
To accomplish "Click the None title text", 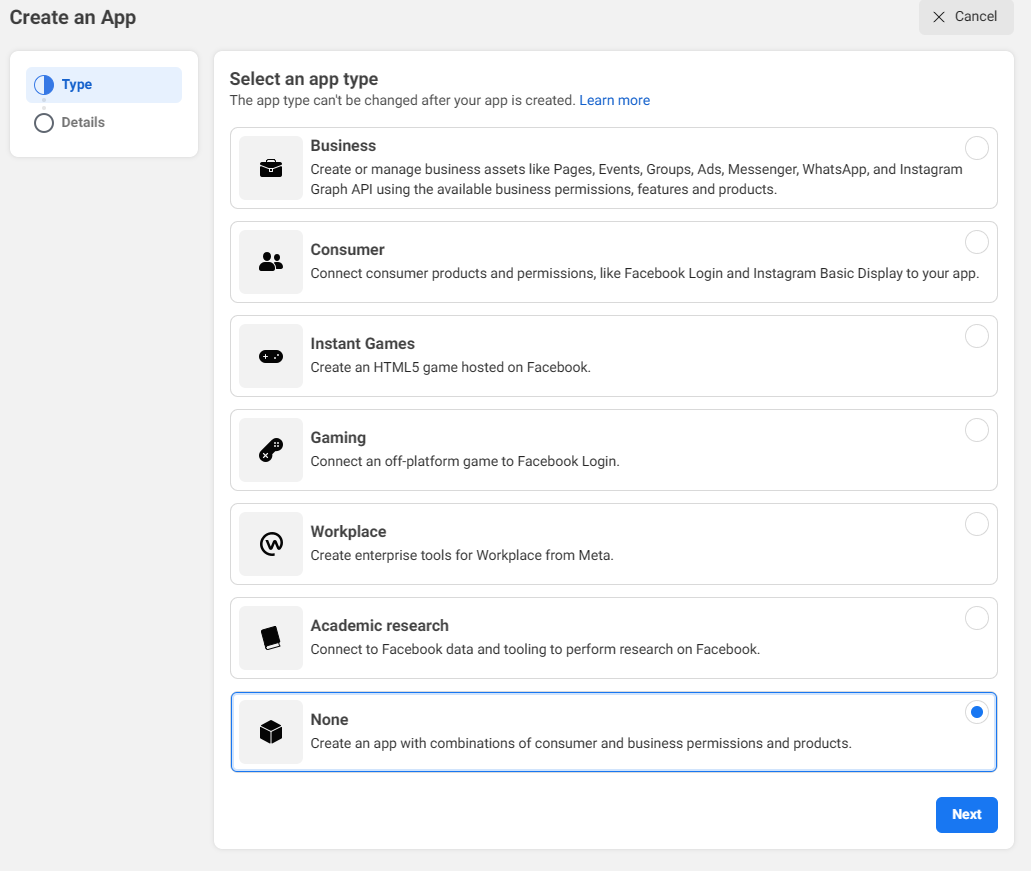I will (329, 720).
